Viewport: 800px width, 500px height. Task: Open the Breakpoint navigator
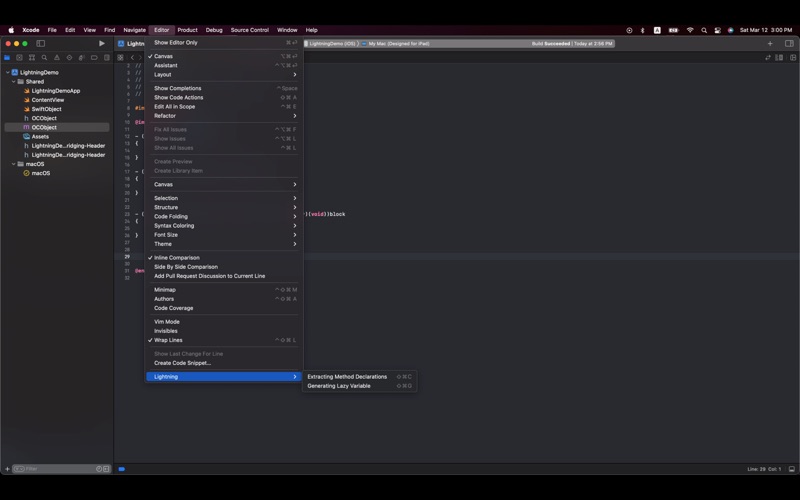click(x=94, y=58)
